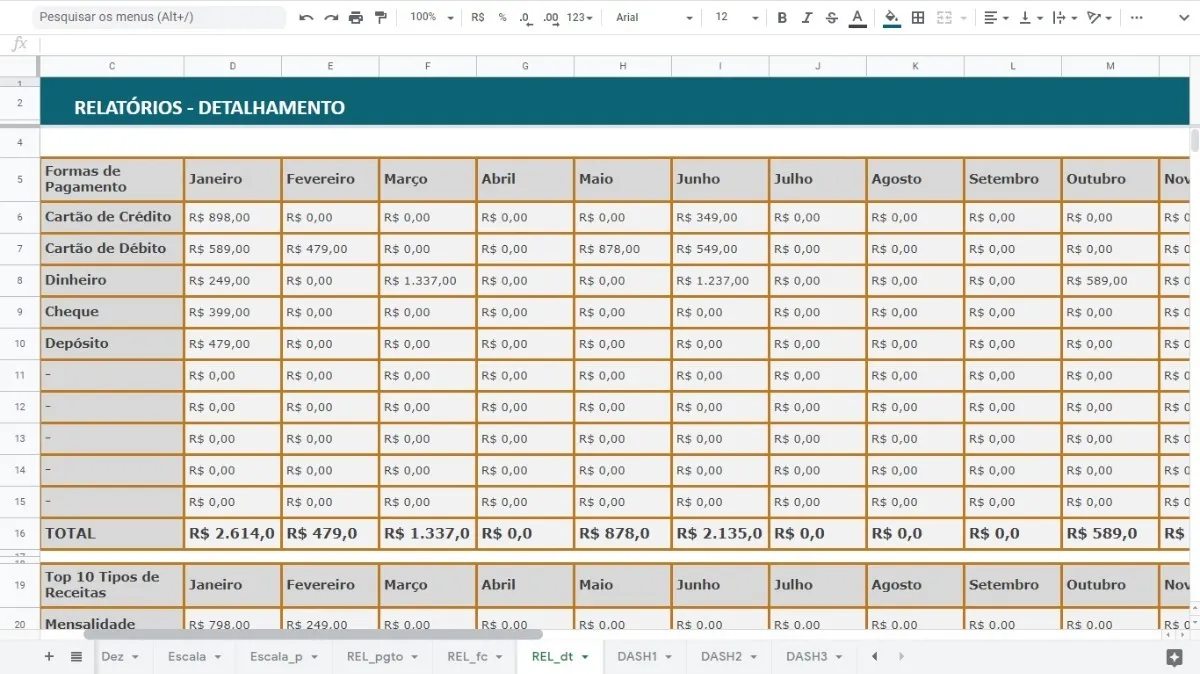Open the Explore button at bottom right
The image size is (1200, 674).
point(1174,657)
